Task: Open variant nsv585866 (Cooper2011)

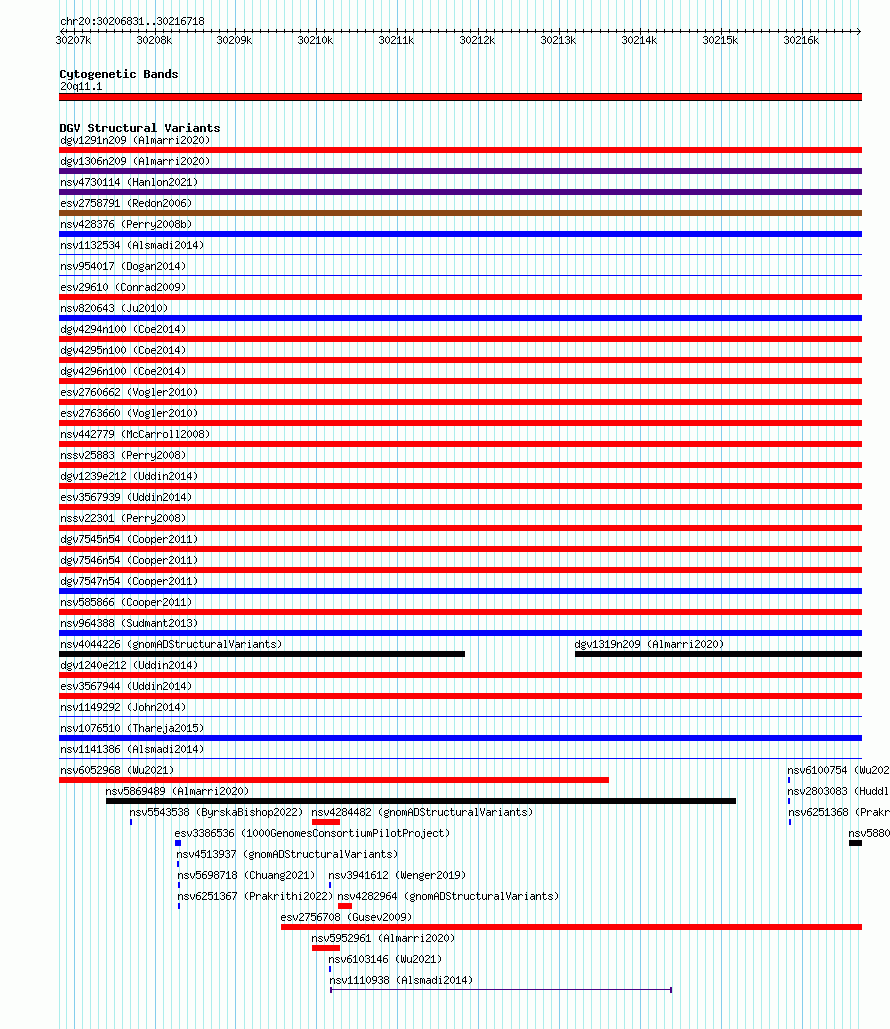Action: tap(126, 602)
